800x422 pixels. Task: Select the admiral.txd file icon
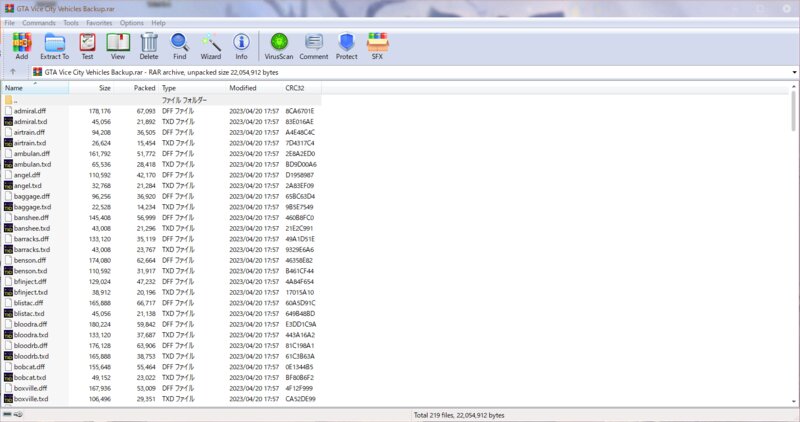coord(8,121)
